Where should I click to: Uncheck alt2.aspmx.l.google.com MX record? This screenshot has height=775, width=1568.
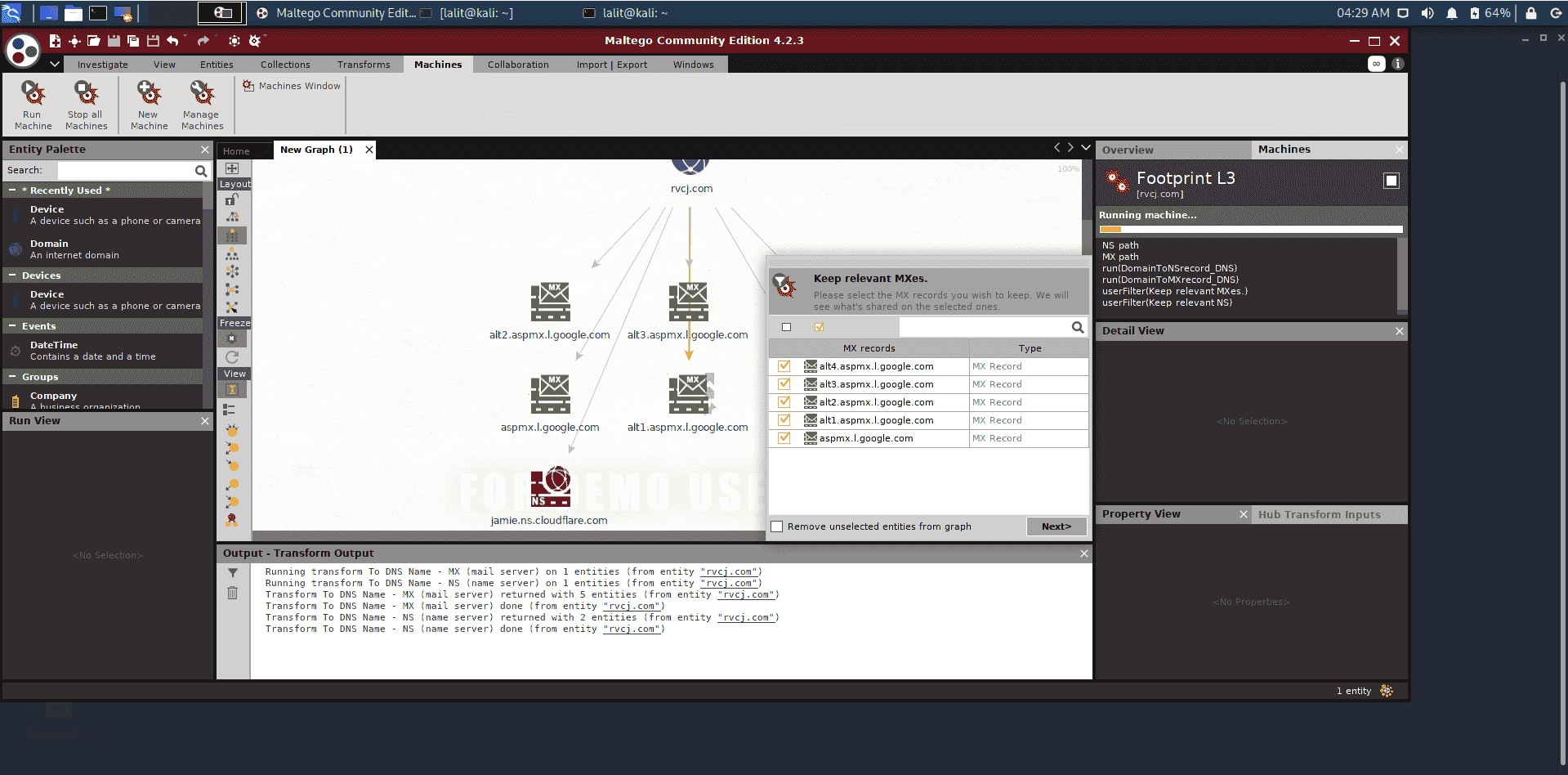(x=784, y=402)
